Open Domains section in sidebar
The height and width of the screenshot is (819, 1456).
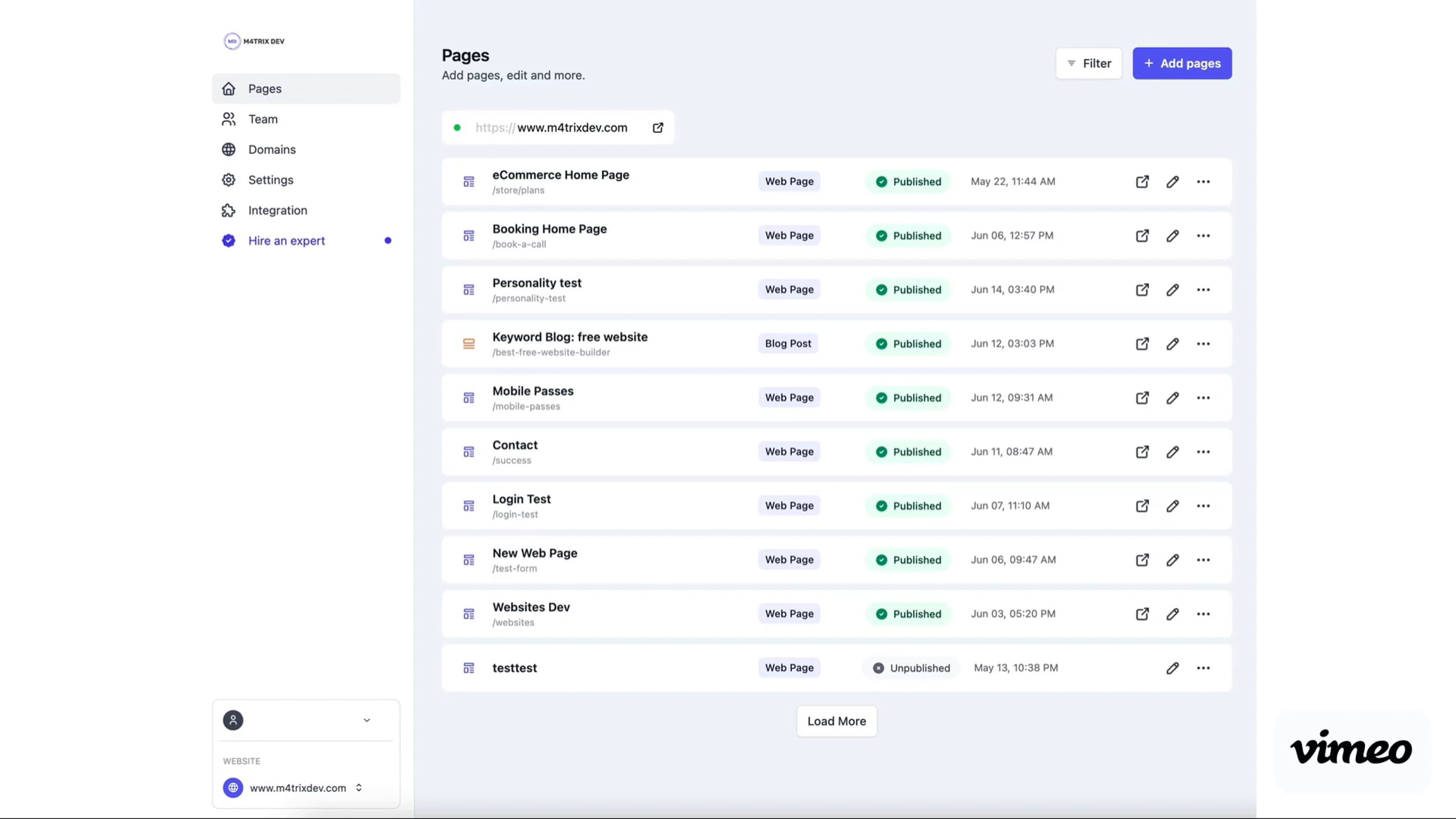271,149
